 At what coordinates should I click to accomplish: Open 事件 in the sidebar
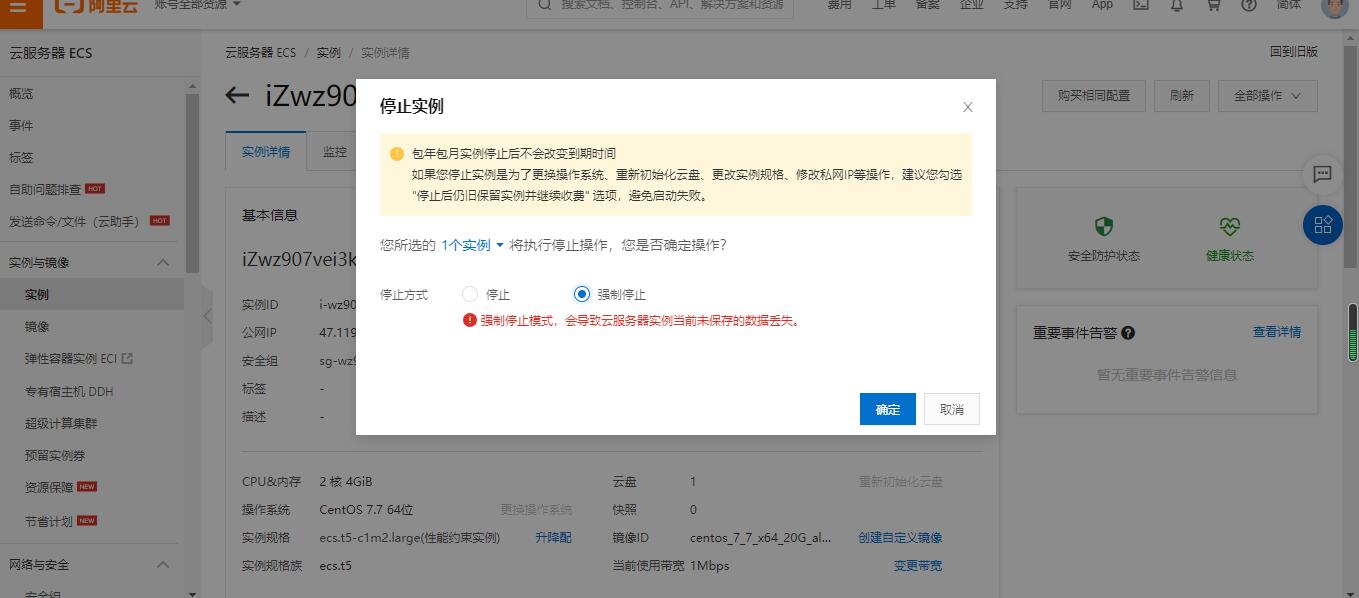21,126
